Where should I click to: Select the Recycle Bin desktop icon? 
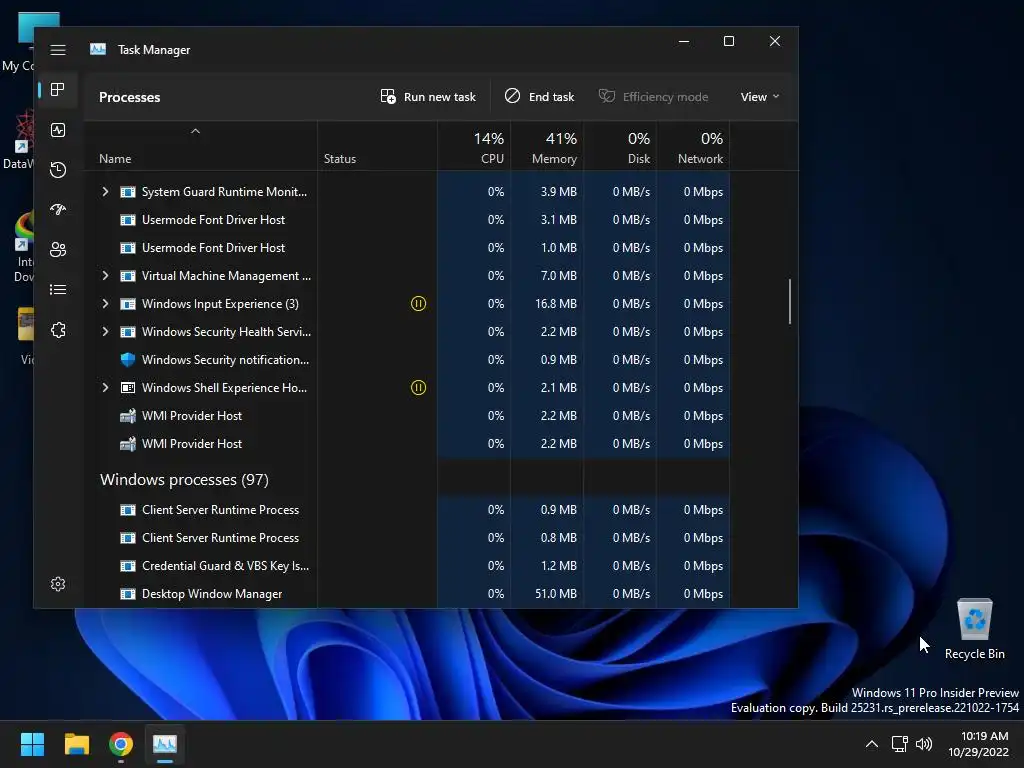click(974, 629)
